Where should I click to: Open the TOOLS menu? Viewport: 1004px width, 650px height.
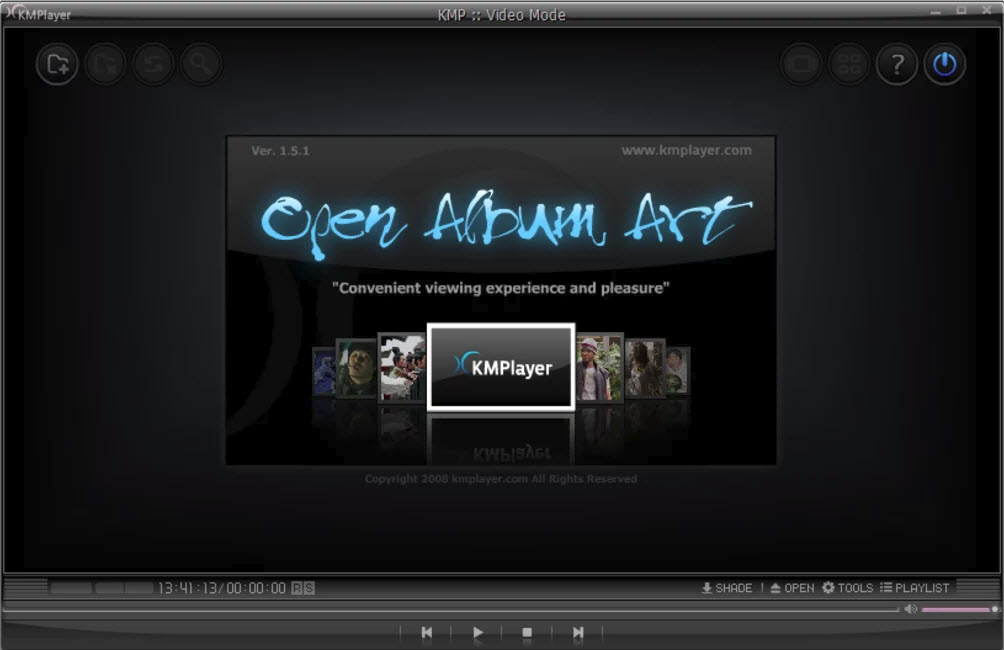[x=848, y=588]
